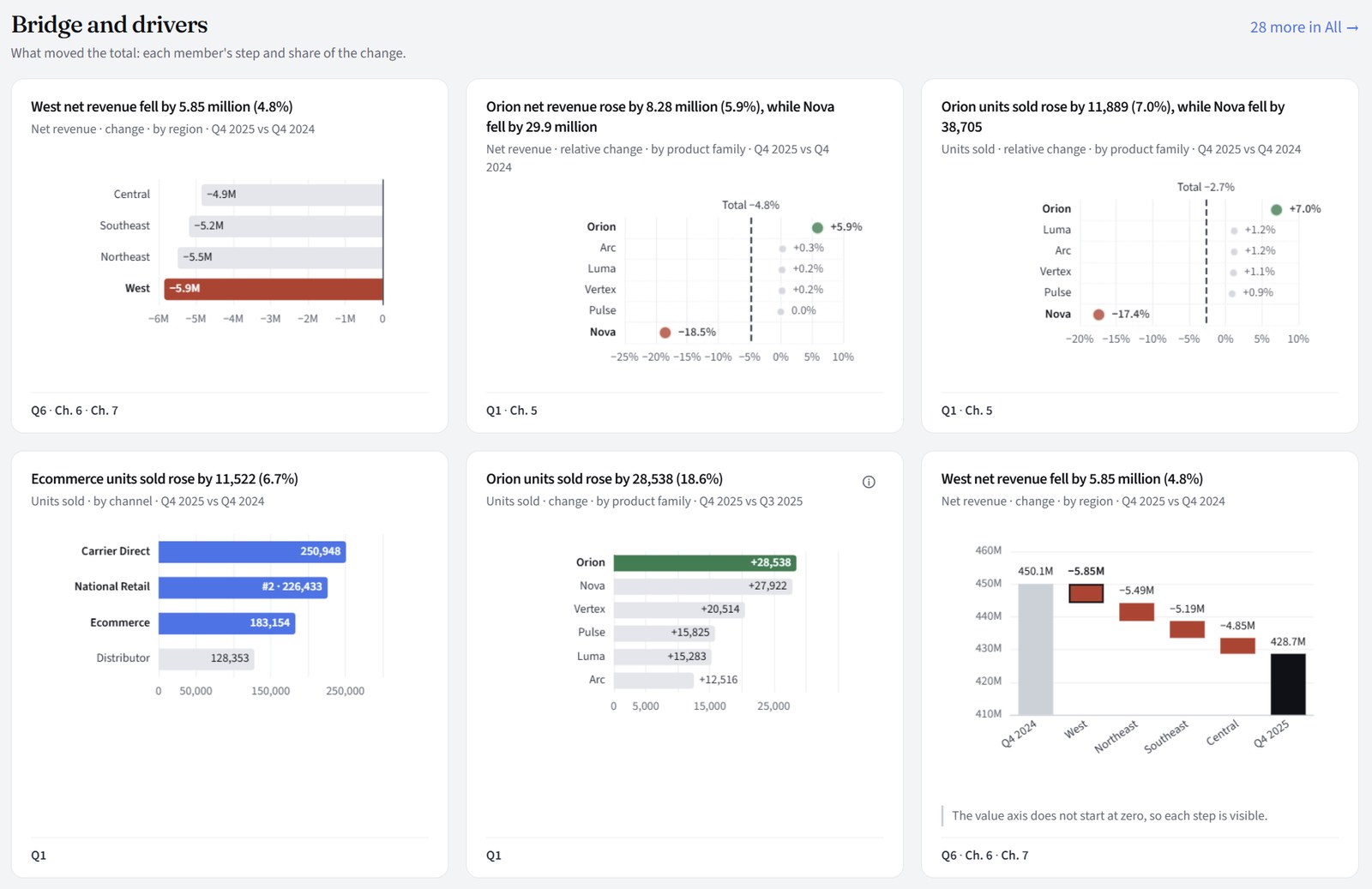
Task: Click 'Q1 · Ch. 5' footer on Orion revenue card
Action: point(512,411)
